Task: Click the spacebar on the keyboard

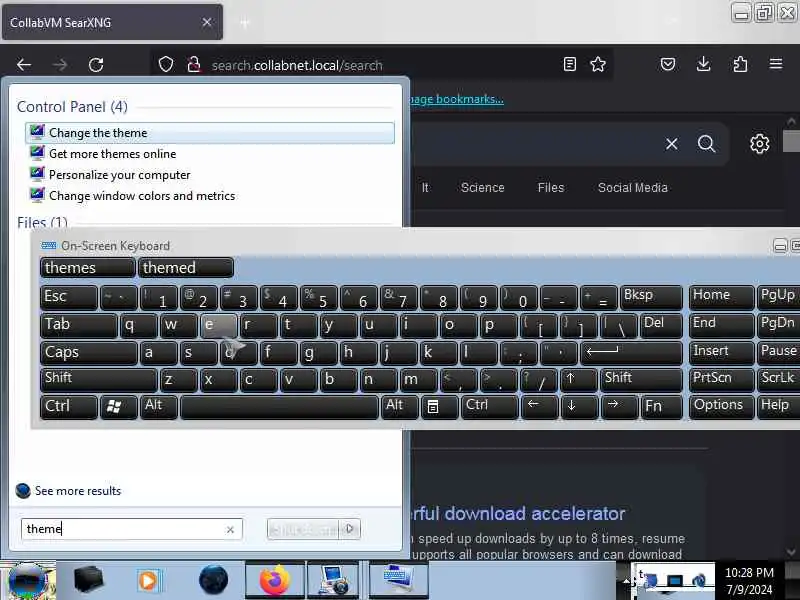Action: 280,407
